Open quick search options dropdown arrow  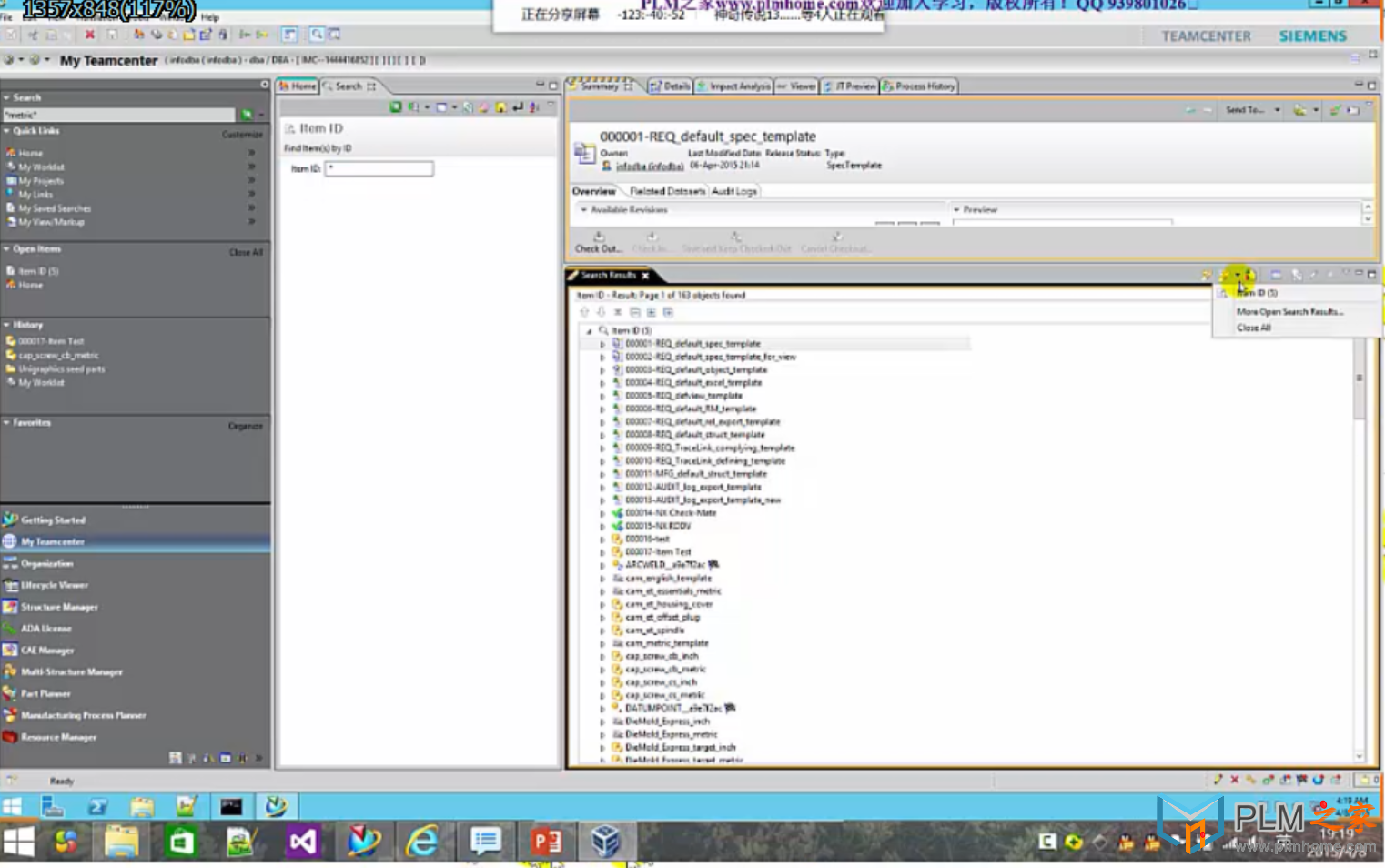(261, 115)
